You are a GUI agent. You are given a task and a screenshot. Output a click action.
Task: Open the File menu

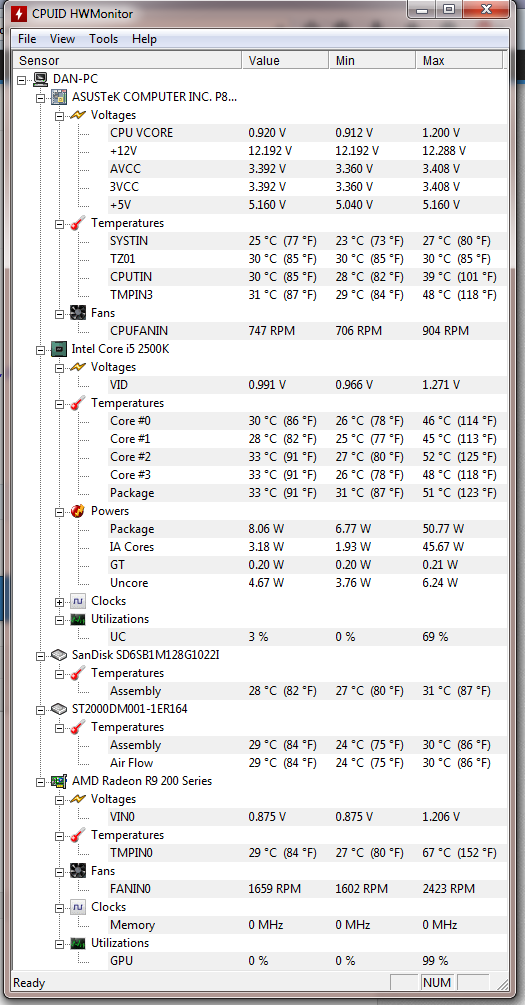[x=27, y=39]
